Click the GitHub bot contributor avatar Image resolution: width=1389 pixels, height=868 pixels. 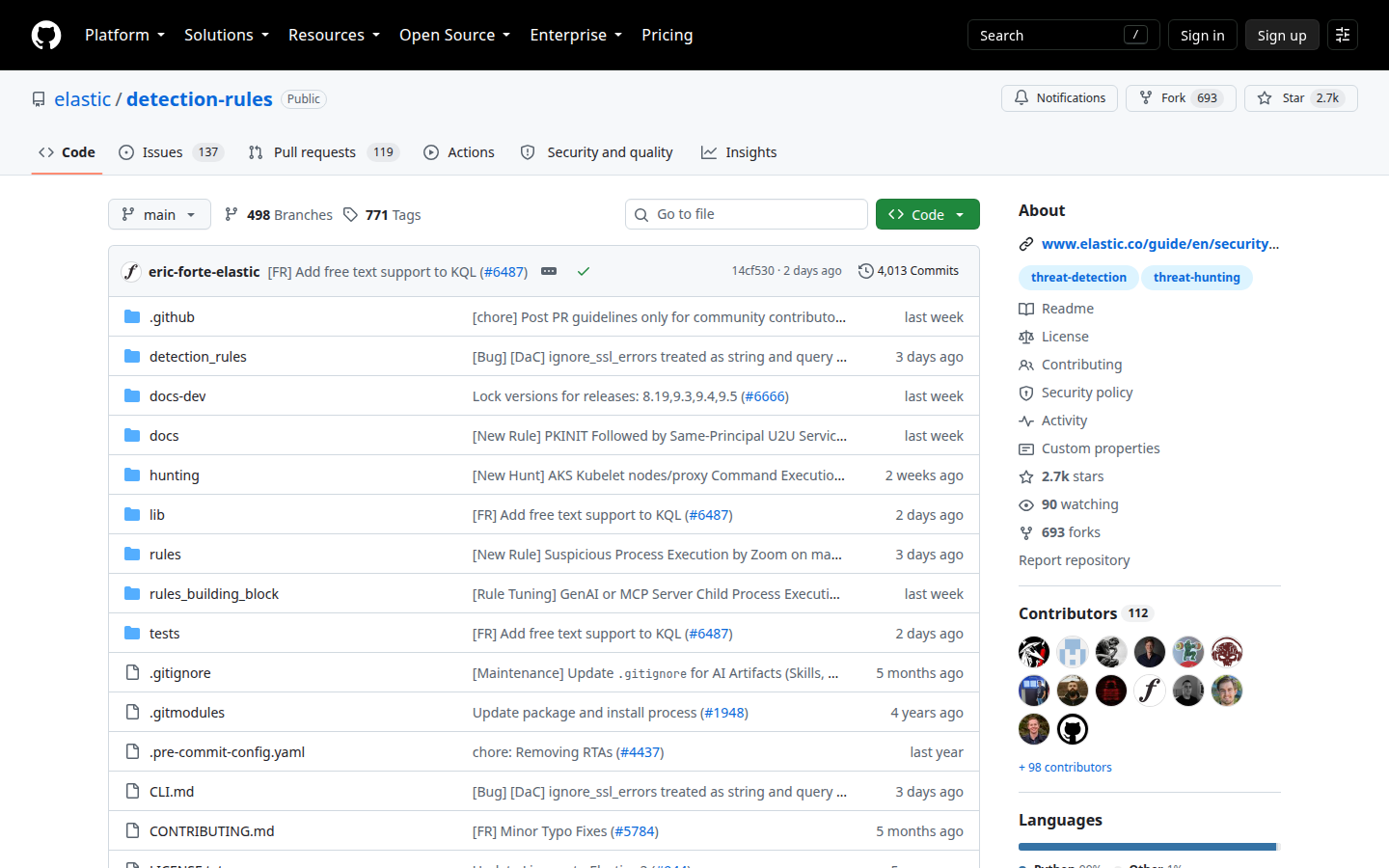point(1073,729)
